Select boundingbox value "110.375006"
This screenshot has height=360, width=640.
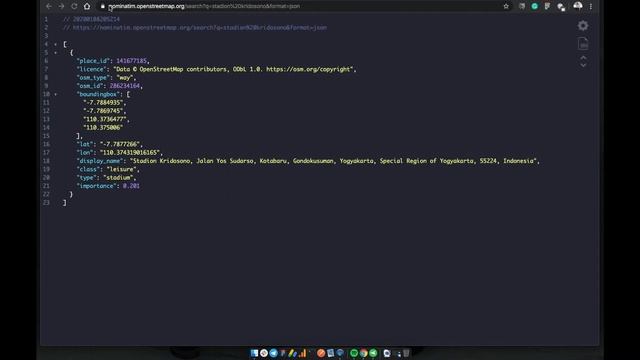pos(103,128)
